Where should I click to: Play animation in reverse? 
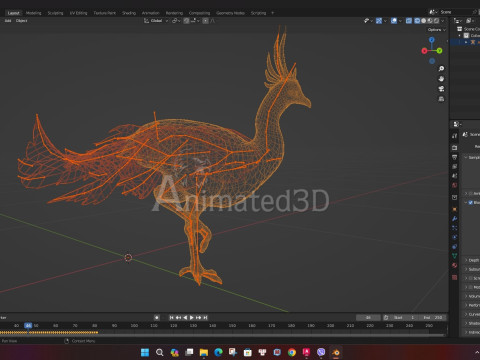click(185, 318)
